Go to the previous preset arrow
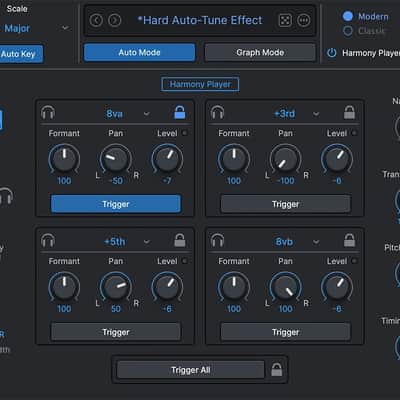 click(96, 20)
